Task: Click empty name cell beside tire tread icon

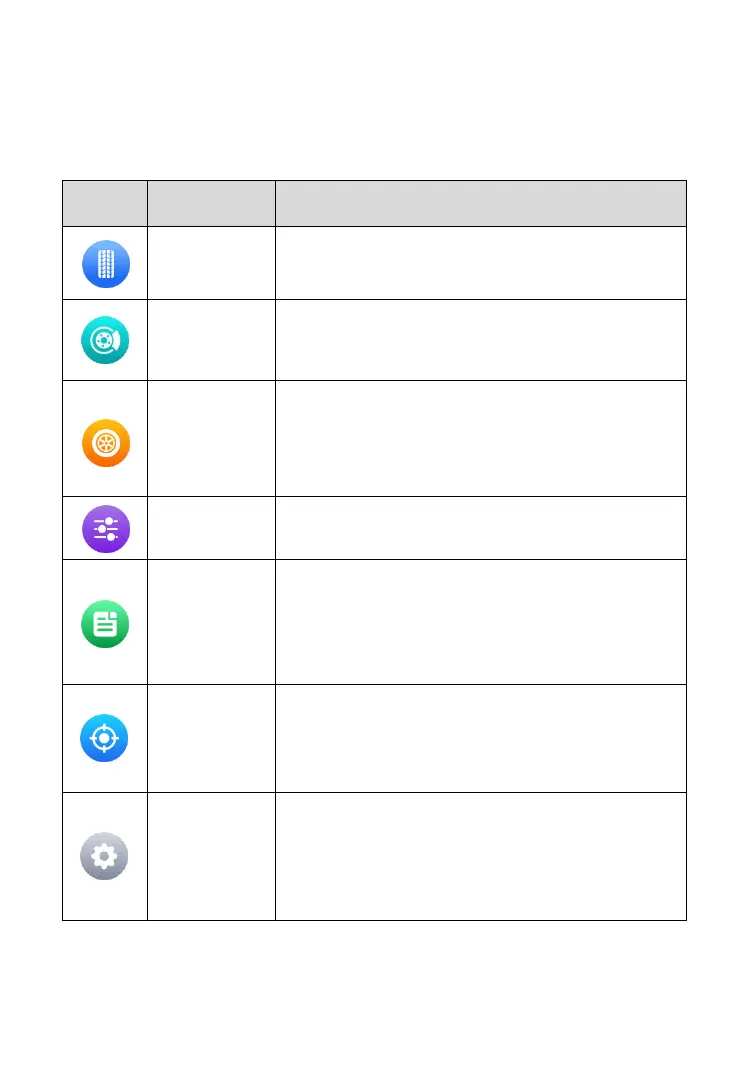Action: pyautogui.click(x=211, y=263)
